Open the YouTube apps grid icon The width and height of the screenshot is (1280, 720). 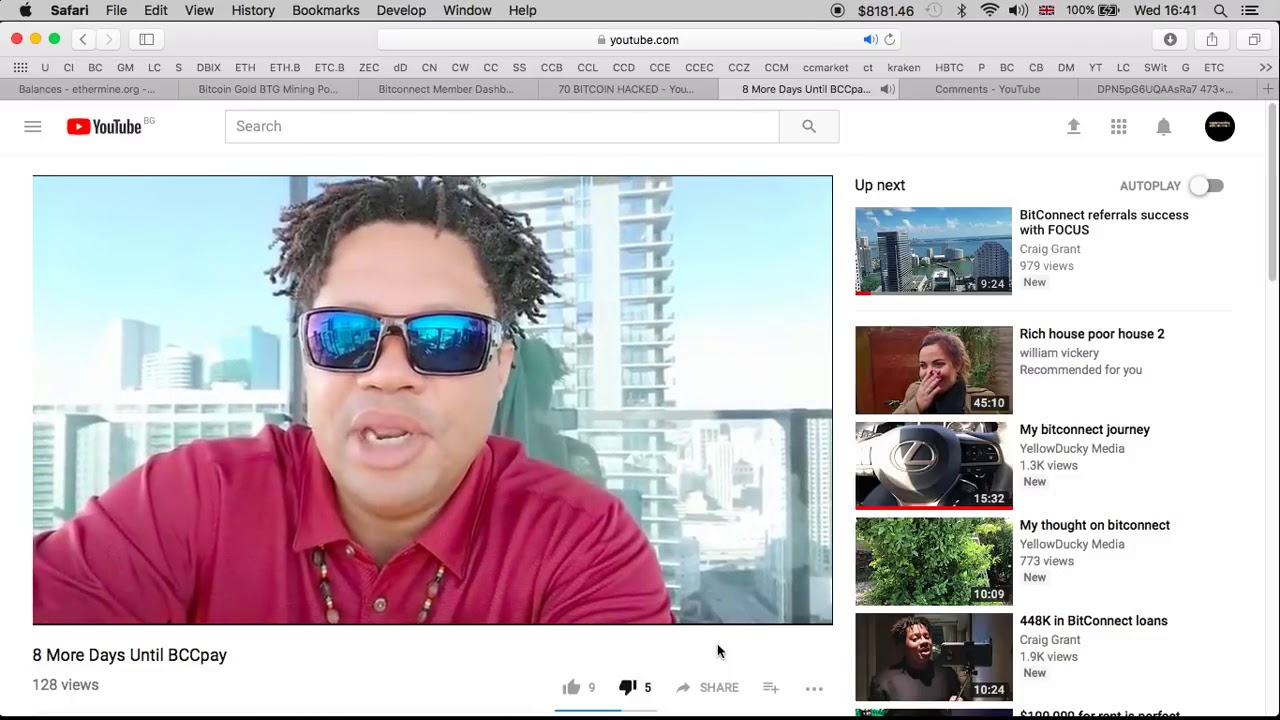(1118, 126)
